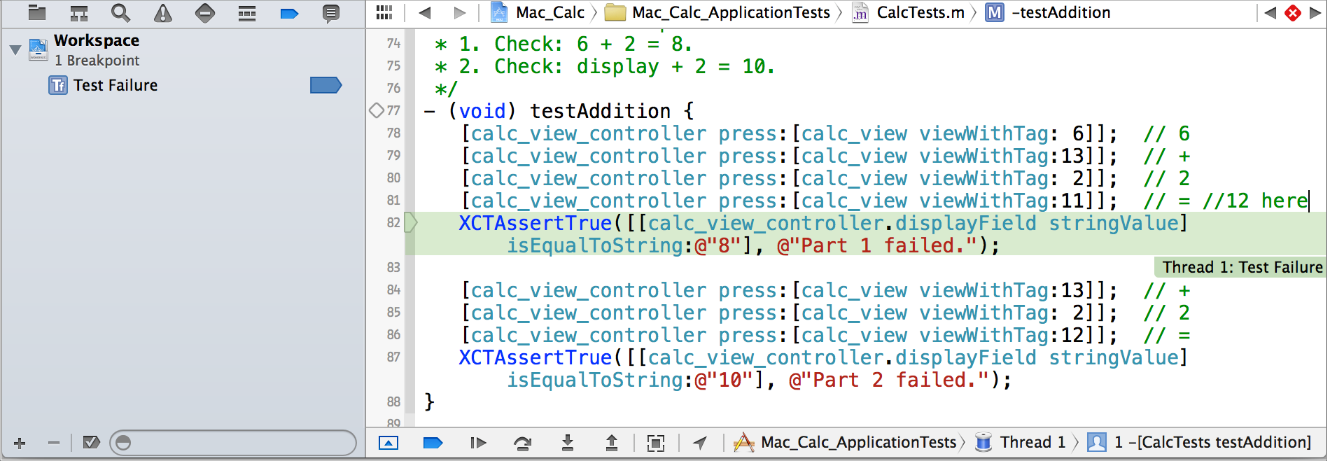Screen dimensions: 1327x461
Task: Open the testAddition stack frame menu
Action: click(x=1199, y=442)
